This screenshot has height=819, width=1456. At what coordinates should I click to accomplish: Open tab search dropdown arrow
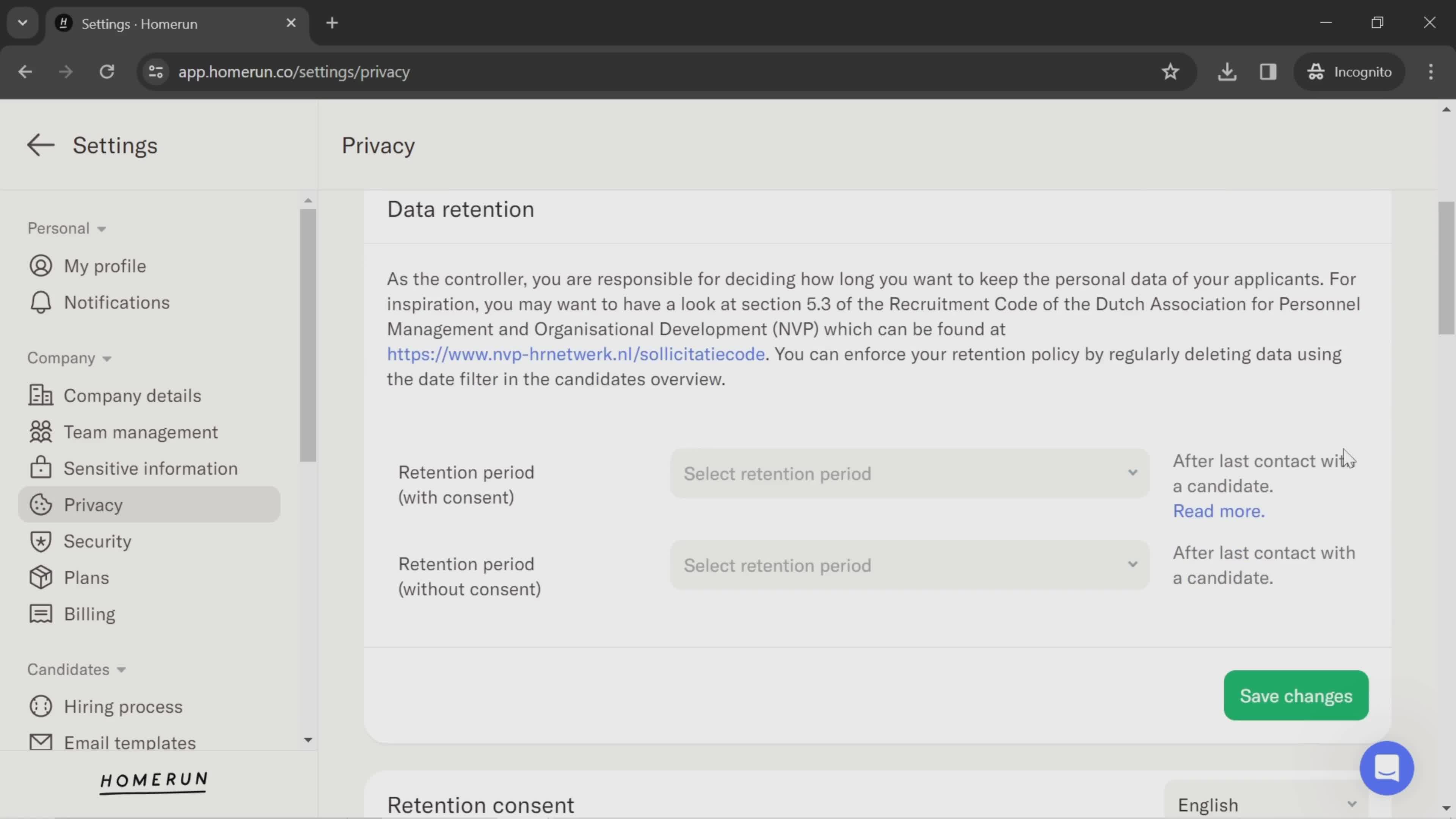point(23,23)
